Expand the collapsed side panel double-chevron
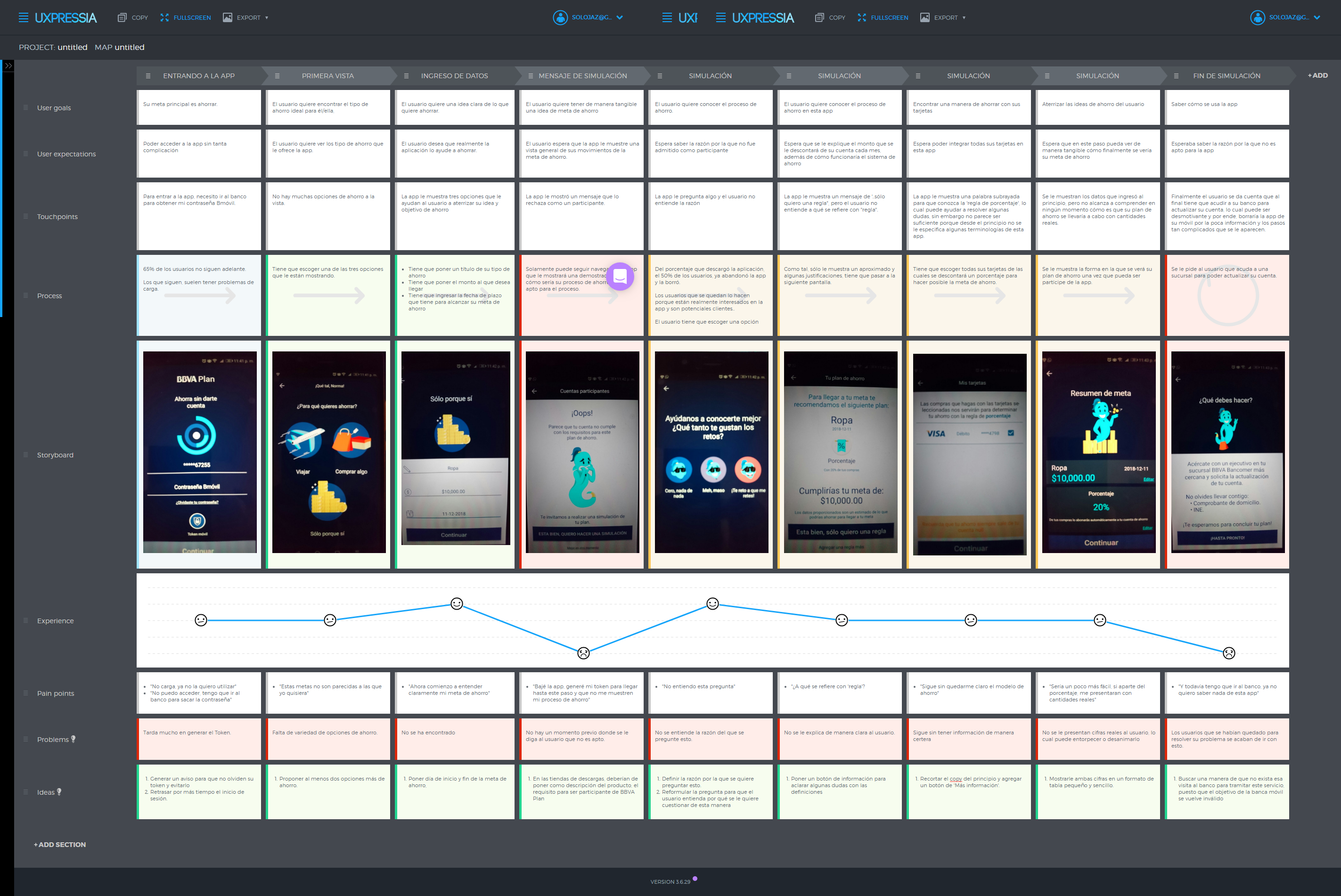Image resolution: width=1341 pixels, height=896 pixels. click(8, 66)
